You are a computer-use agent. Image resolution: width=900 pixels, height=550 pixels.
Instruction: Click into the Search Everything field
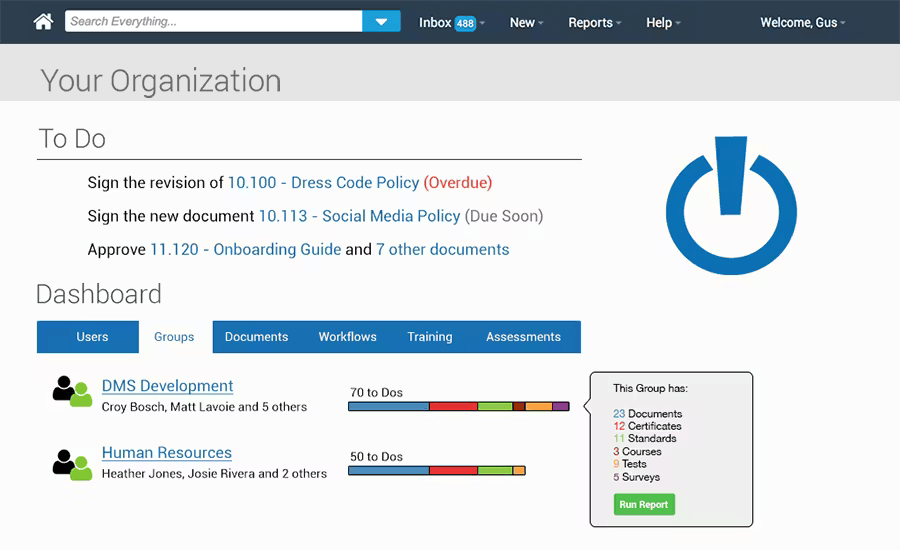[213, 22]
